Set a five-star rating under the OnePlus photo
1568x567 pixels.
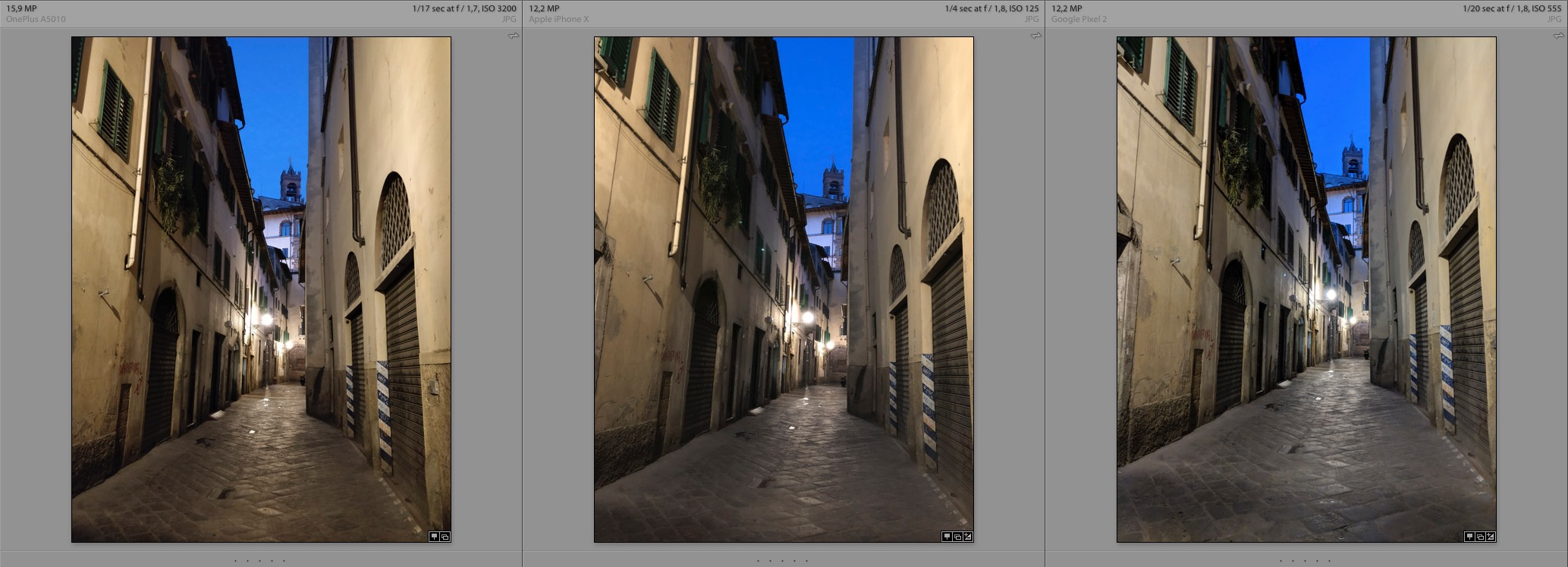pos(284,561)
